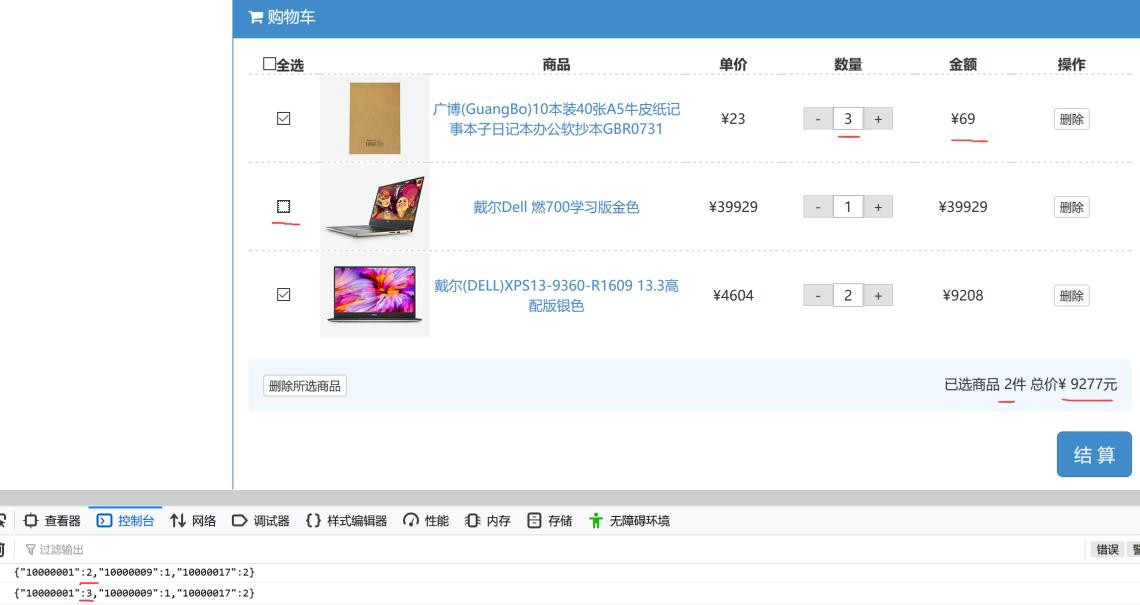
Task: Click the 商品 column header
Action: pyautogui.click(x=556, y=64)
